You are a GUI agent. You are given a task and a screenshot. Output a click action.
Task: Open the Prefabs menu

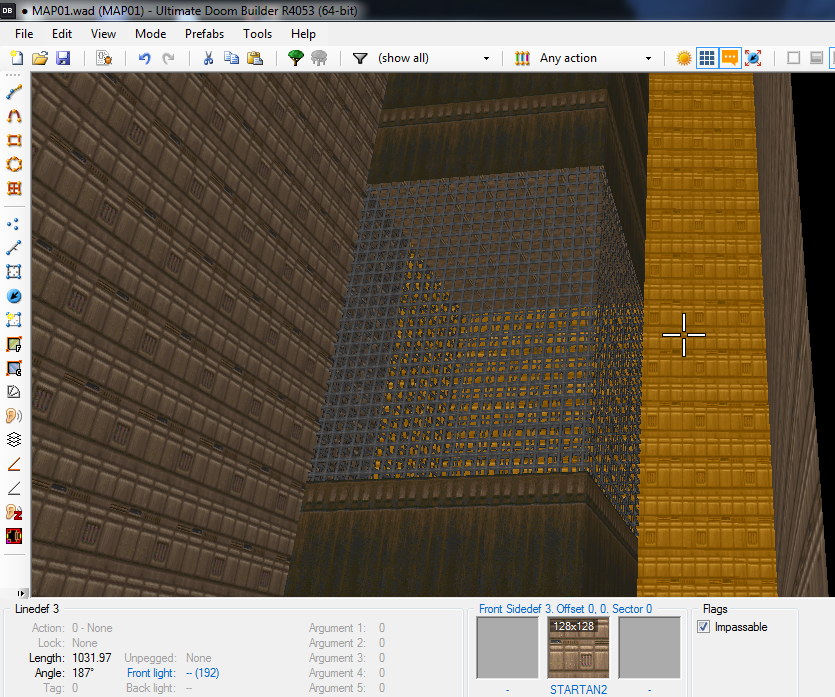coord(204,34)
